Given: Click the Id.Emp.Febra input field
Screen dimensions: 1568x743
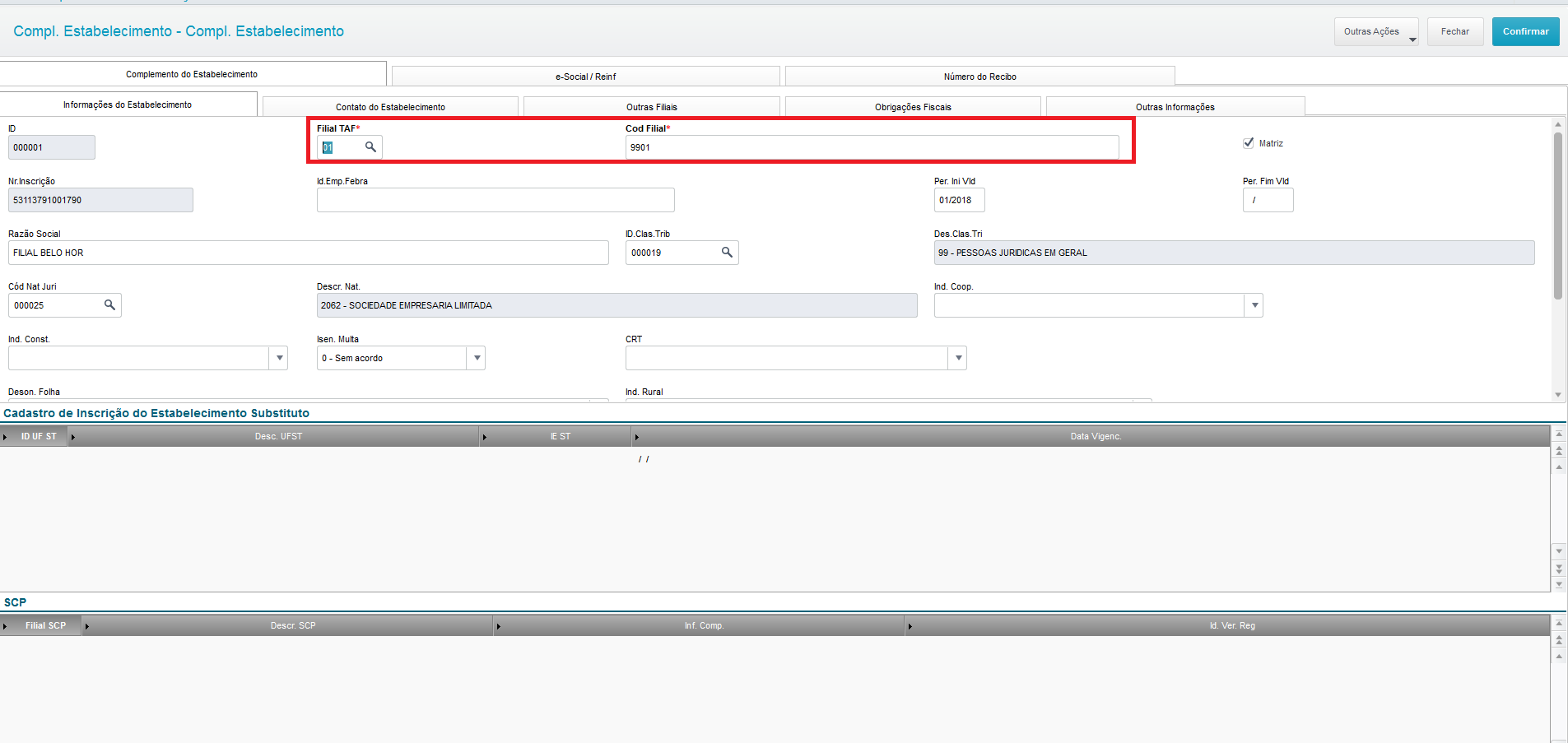Looking at the screenshot, I should [496, 200].
